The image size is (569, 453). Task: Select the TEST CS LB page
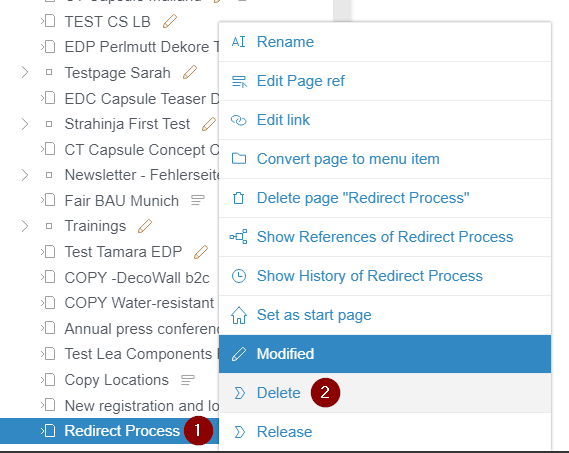point(107,22)
